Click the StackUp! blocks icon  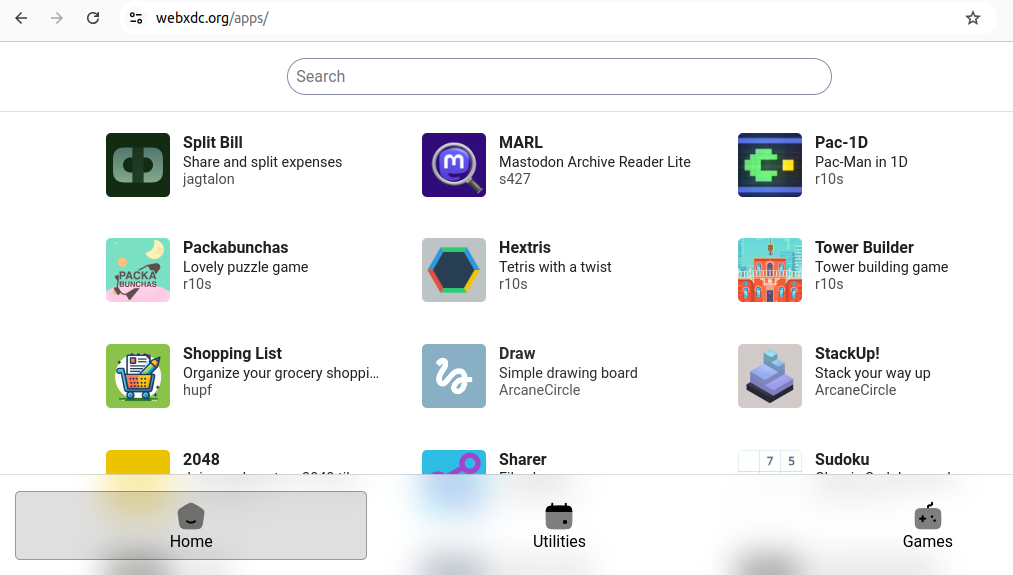pos(770,376)
